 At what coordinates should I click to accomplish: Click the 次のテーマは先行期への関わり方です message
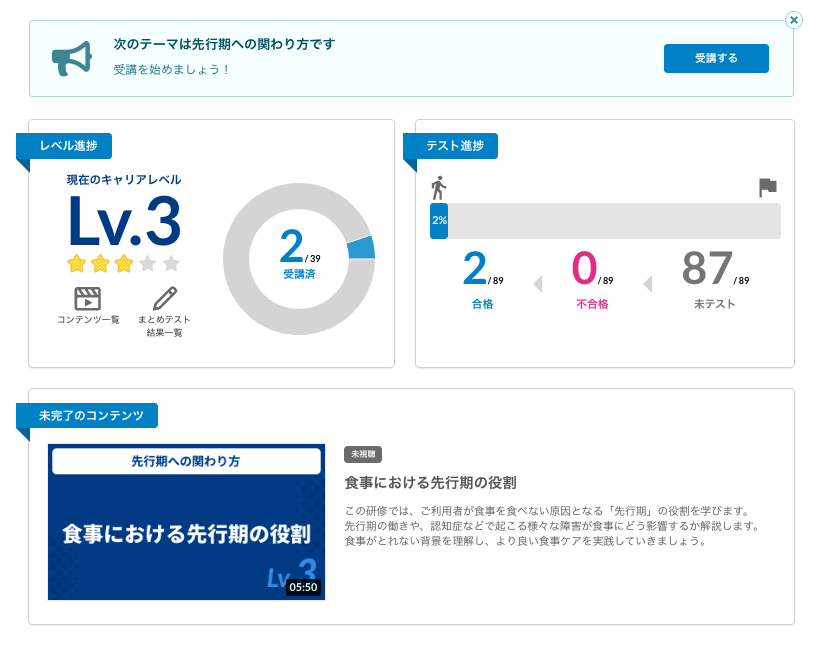224,44
